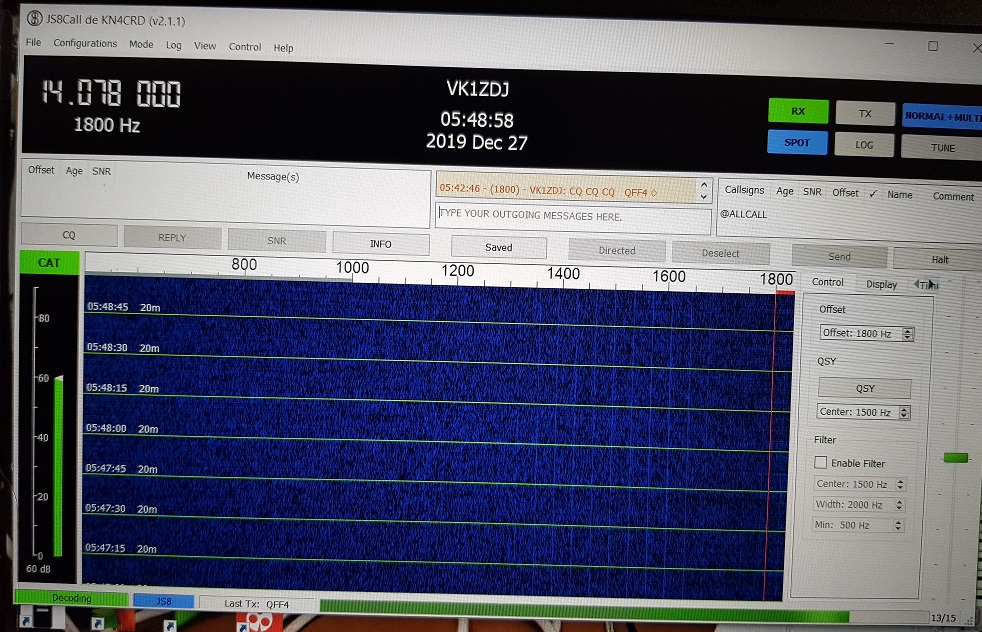Click the Send button

(x=839, y=256)
